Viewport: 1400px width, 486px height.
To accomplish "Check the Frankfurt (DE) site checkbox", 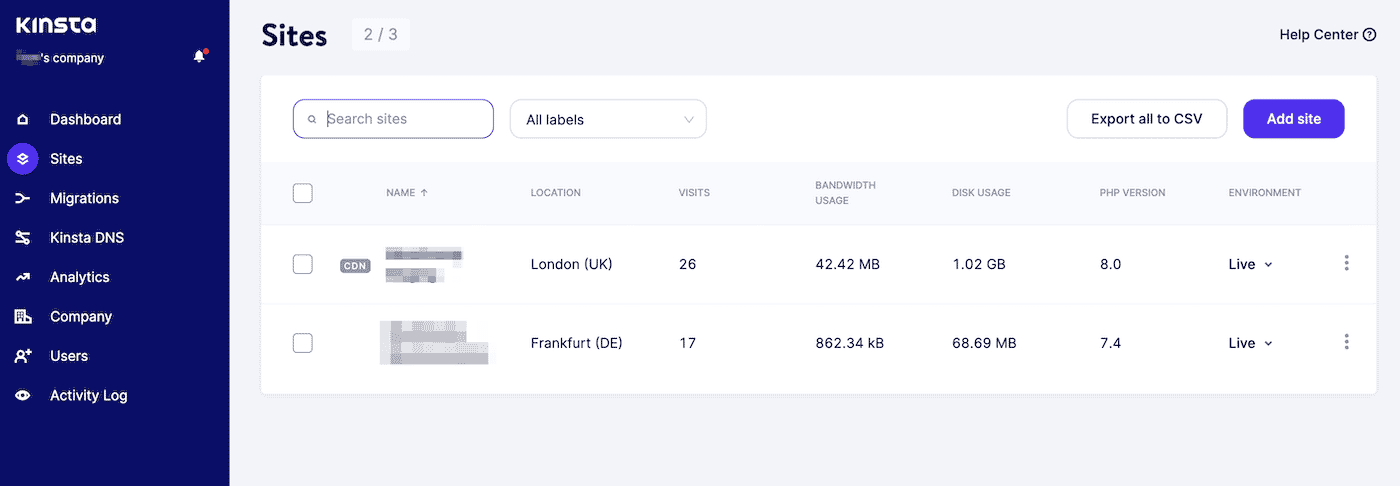I will (x=303, y=343).
